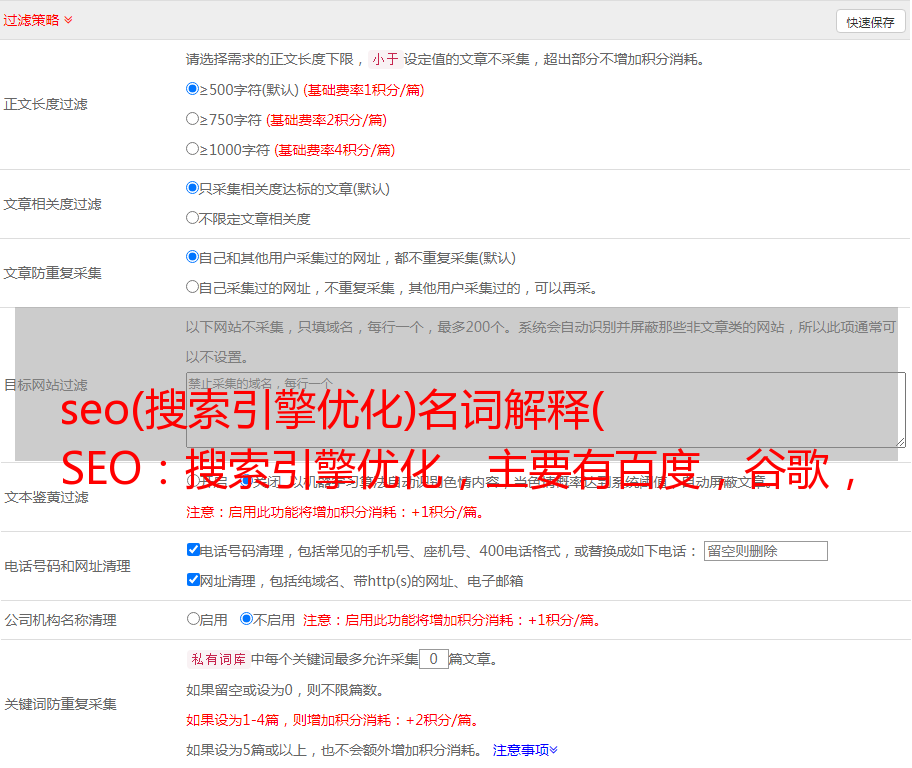Click the 正文长度过滤 row label
The height and width of the screenshot is (768, 912).
[x=45, y=104]
